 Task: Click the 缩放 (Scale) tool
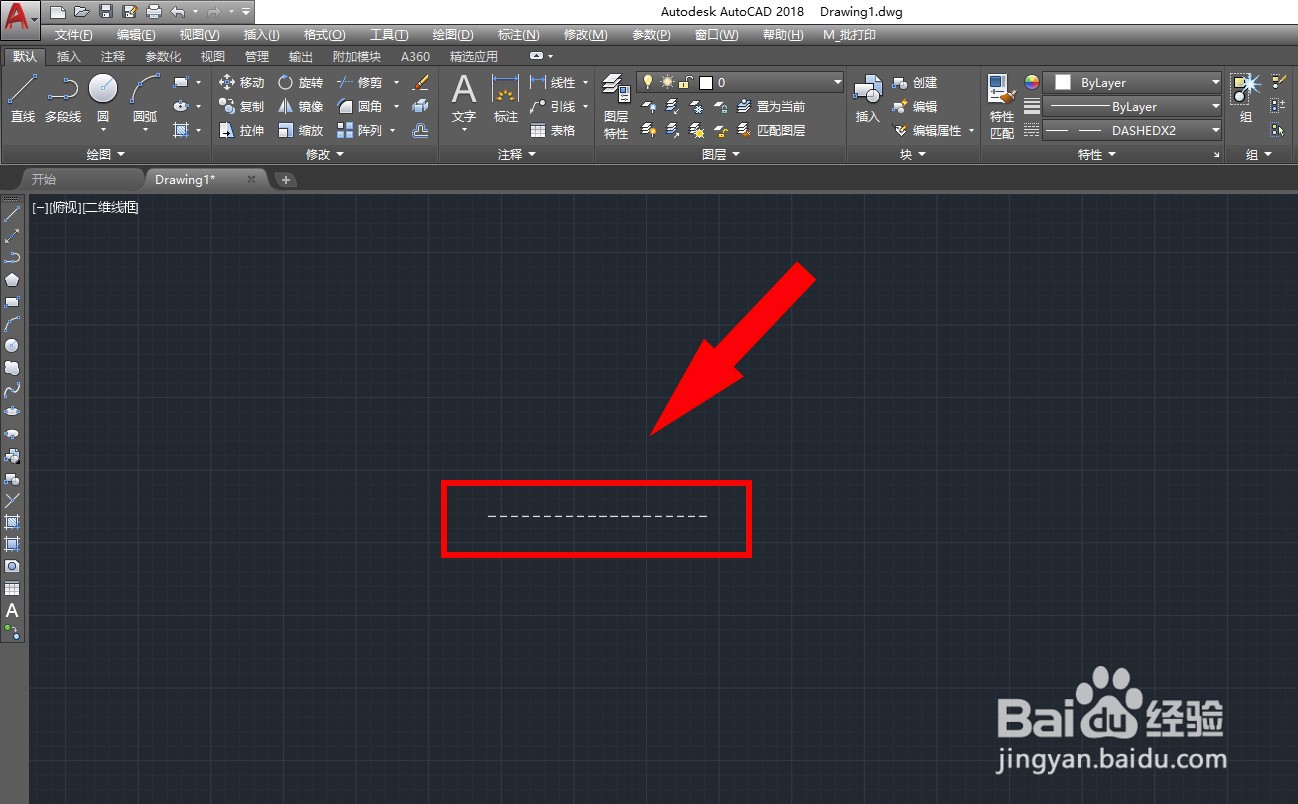[300, 130]
